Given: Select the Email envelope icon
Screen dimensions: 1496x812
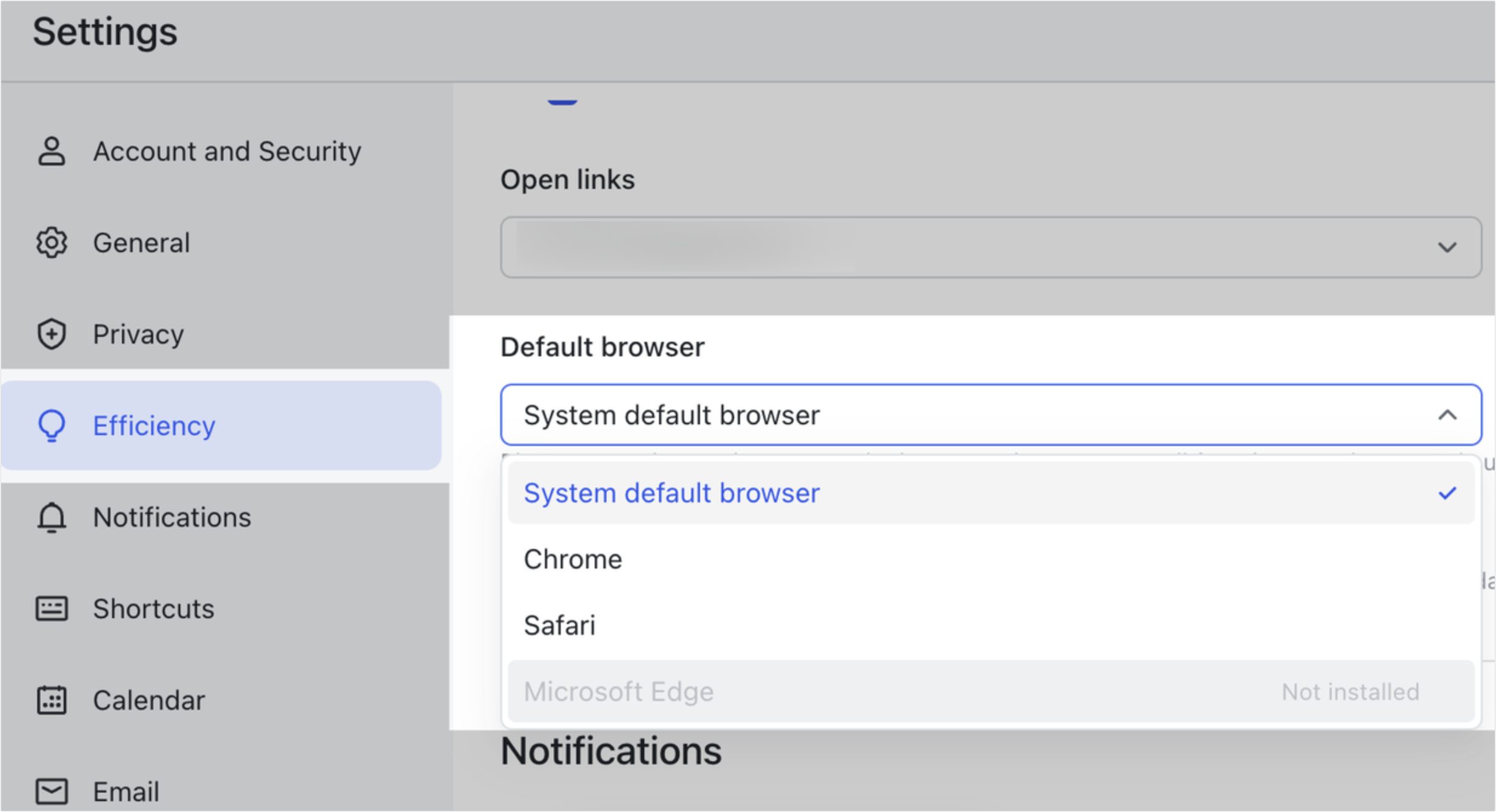Looking at the screenshot, I should [52, 791].
